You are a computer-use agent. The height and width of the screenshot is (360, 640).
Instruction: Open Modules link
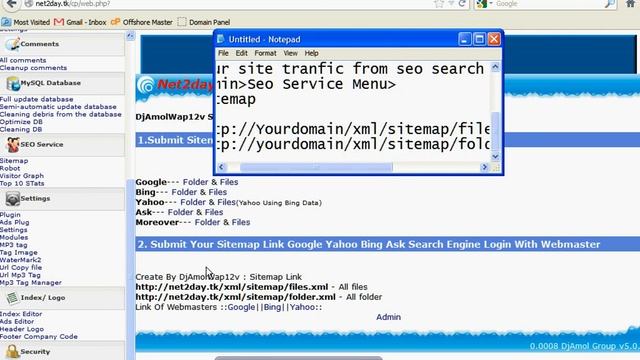tap(14, 238)
